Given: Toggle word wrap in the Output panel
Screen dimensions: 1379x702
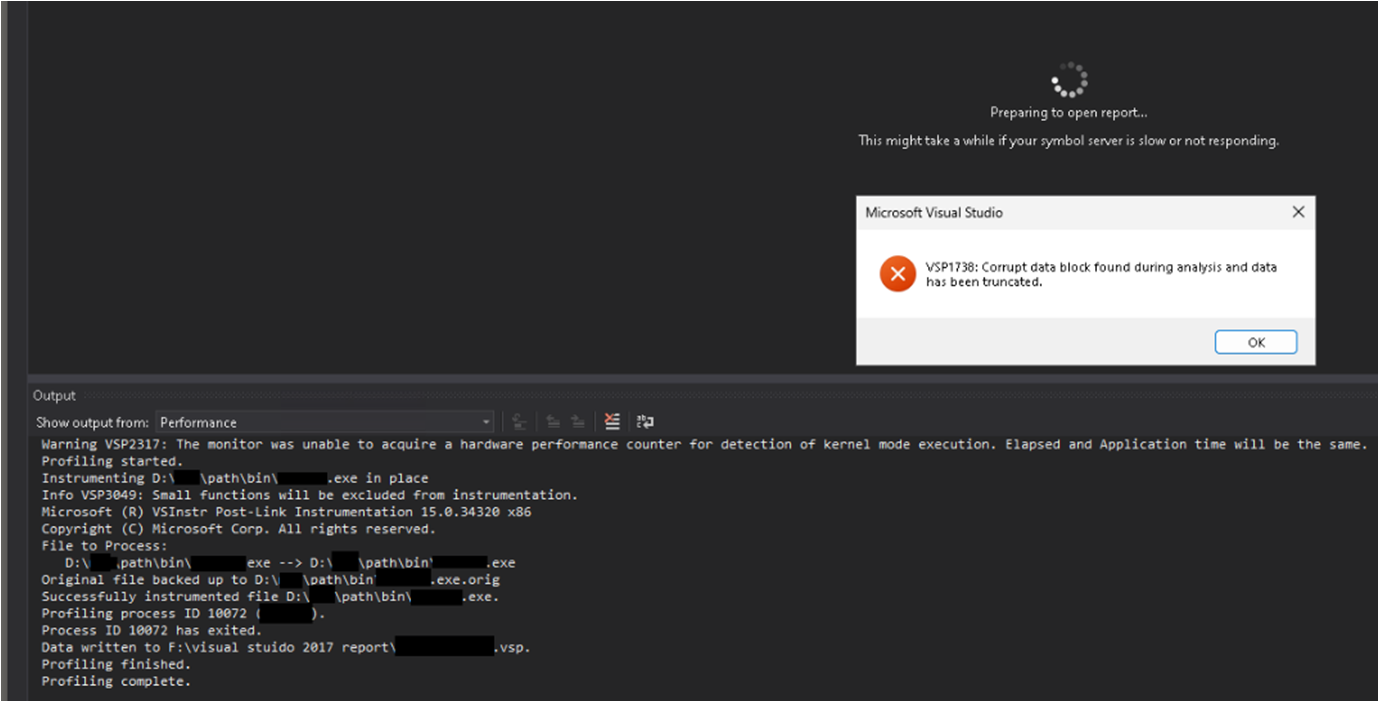Looking at the screenshot, I should [645, 422].
